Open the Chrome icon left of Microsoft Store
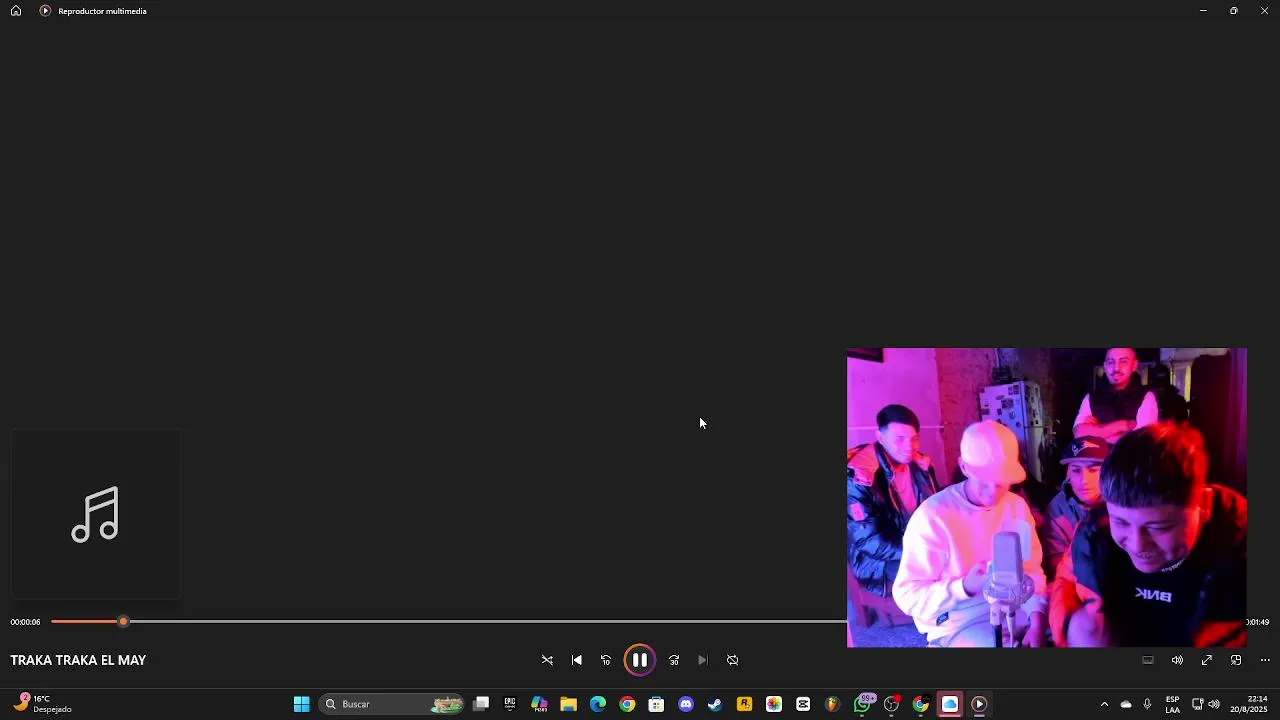1280x720 pixels. [x=627, y=704]
